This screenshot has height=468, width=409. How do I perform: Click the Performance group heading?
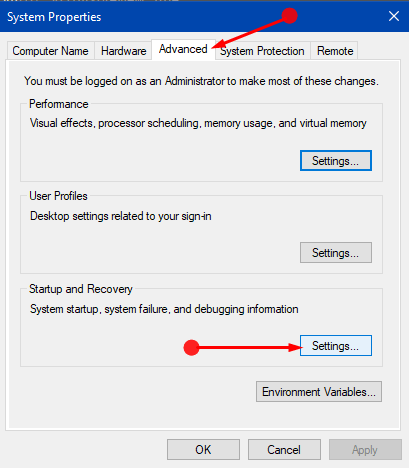pyautogui.click(x=59, y=104)
